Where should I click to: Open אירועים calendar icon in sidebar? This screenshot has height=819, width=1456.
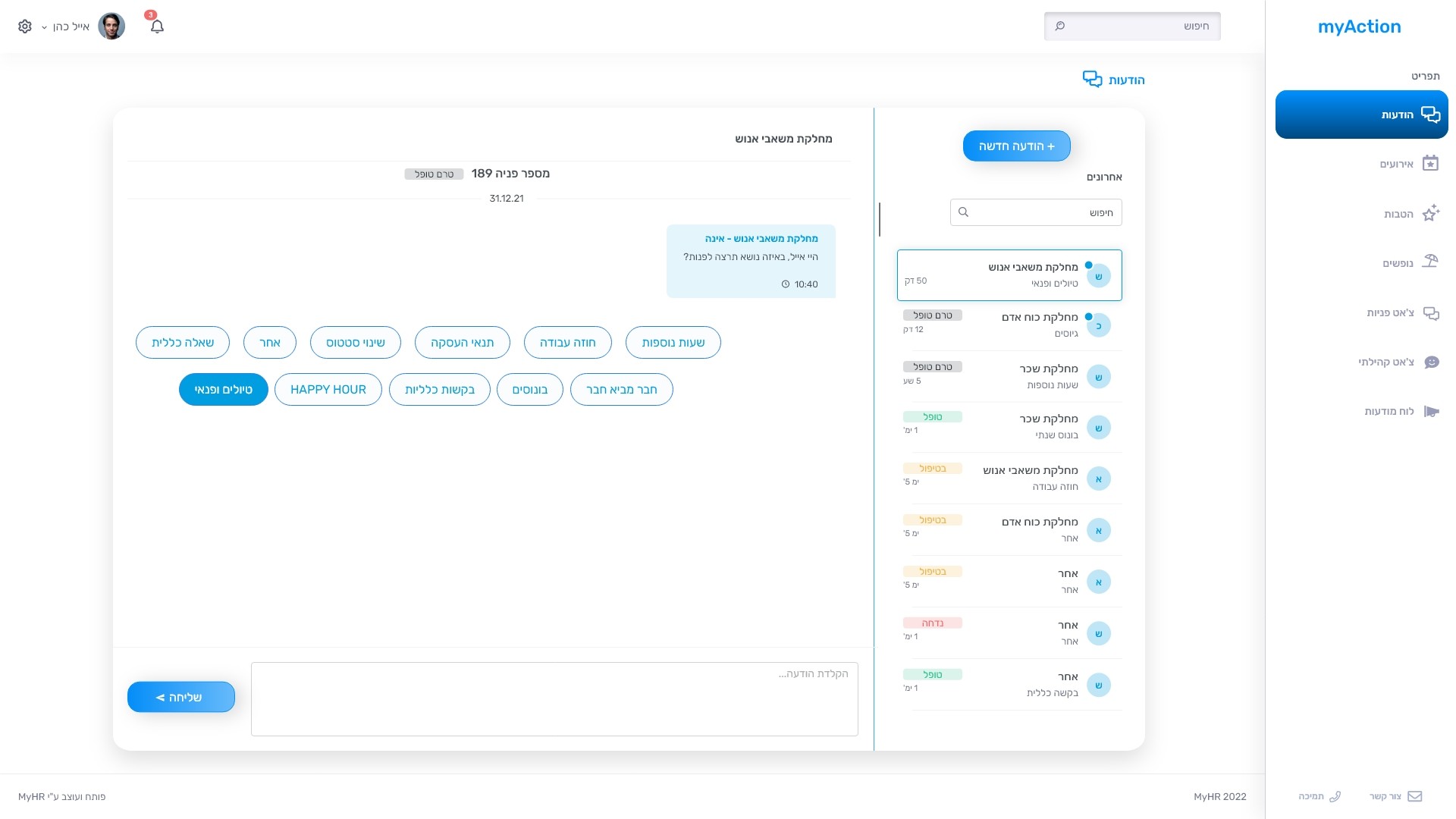click(1430, 164)
